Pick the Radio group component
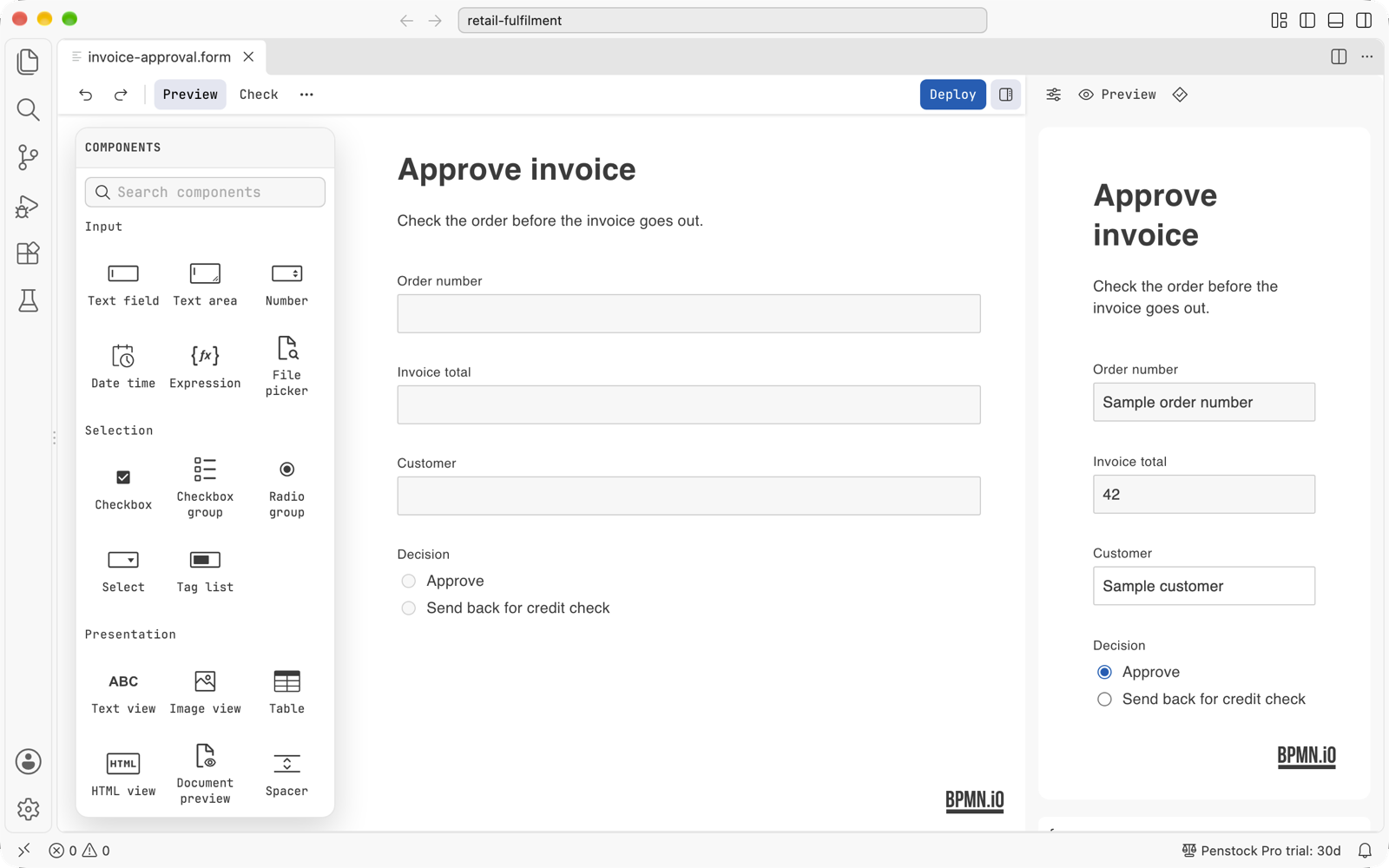1389x868 pixels. coord(286,489)
